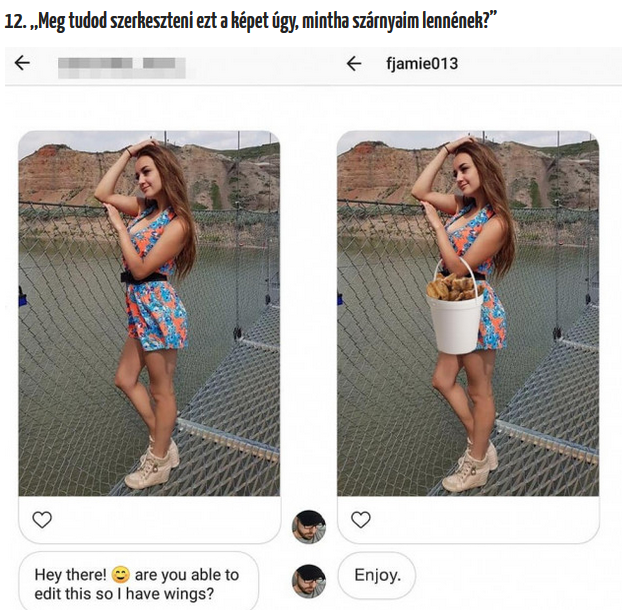Open the original photo of the woman
The height and width of the screenshot is (610, 622).
(149, 313)
